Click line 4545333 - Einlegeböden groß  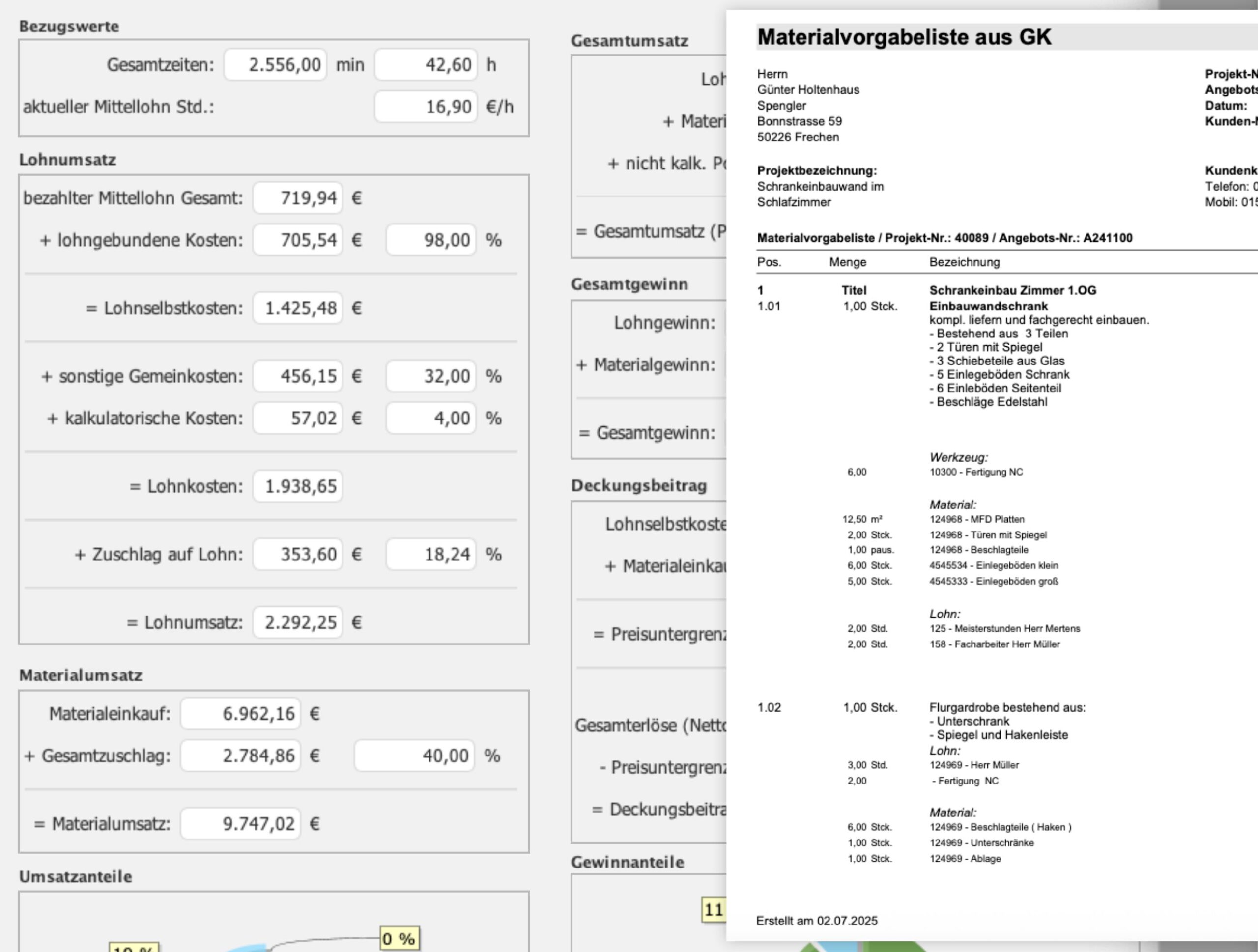click(994, 582)
